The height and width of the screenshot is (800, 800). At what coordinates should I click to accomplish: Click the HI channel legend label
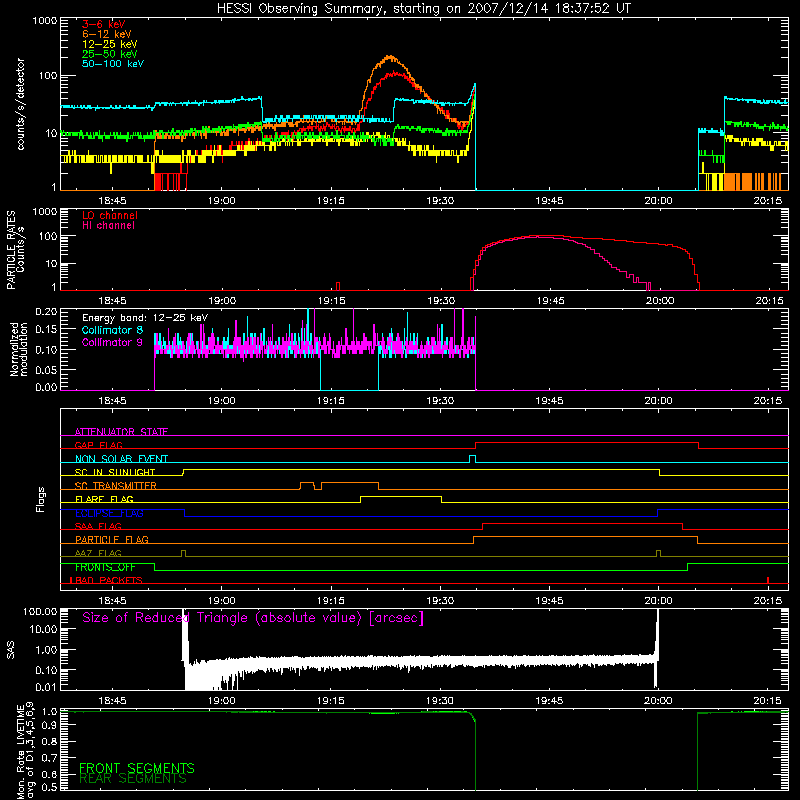point(108,226)
